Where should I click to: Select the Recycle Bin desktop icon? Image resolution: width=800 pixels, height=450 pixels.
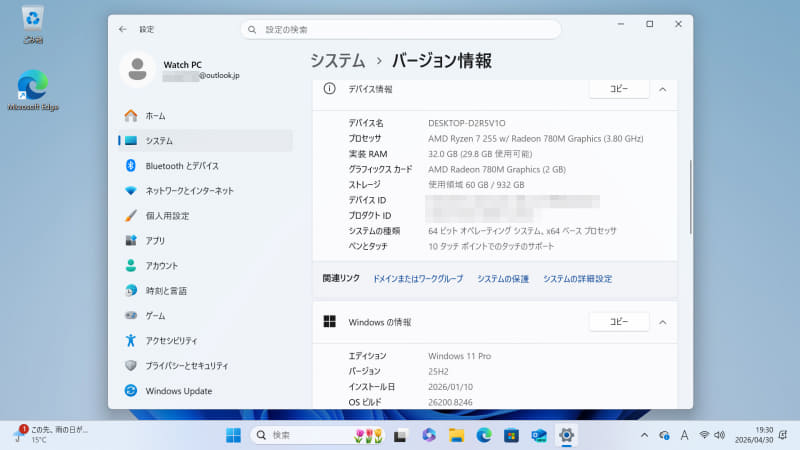(33, 24)
